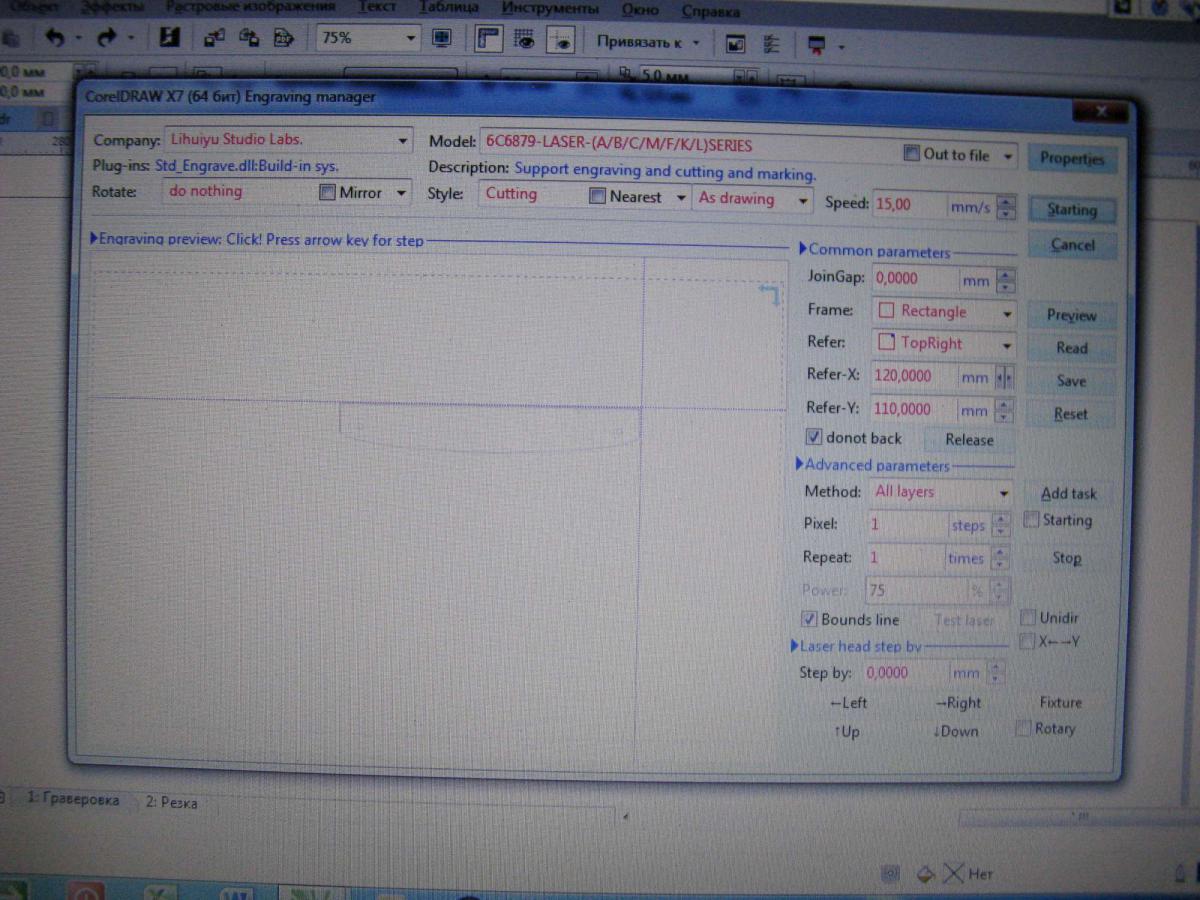Click the Undo arrow in CorelDRAW toolbar
Screen dimensions: 1200x900
(55, 38)
